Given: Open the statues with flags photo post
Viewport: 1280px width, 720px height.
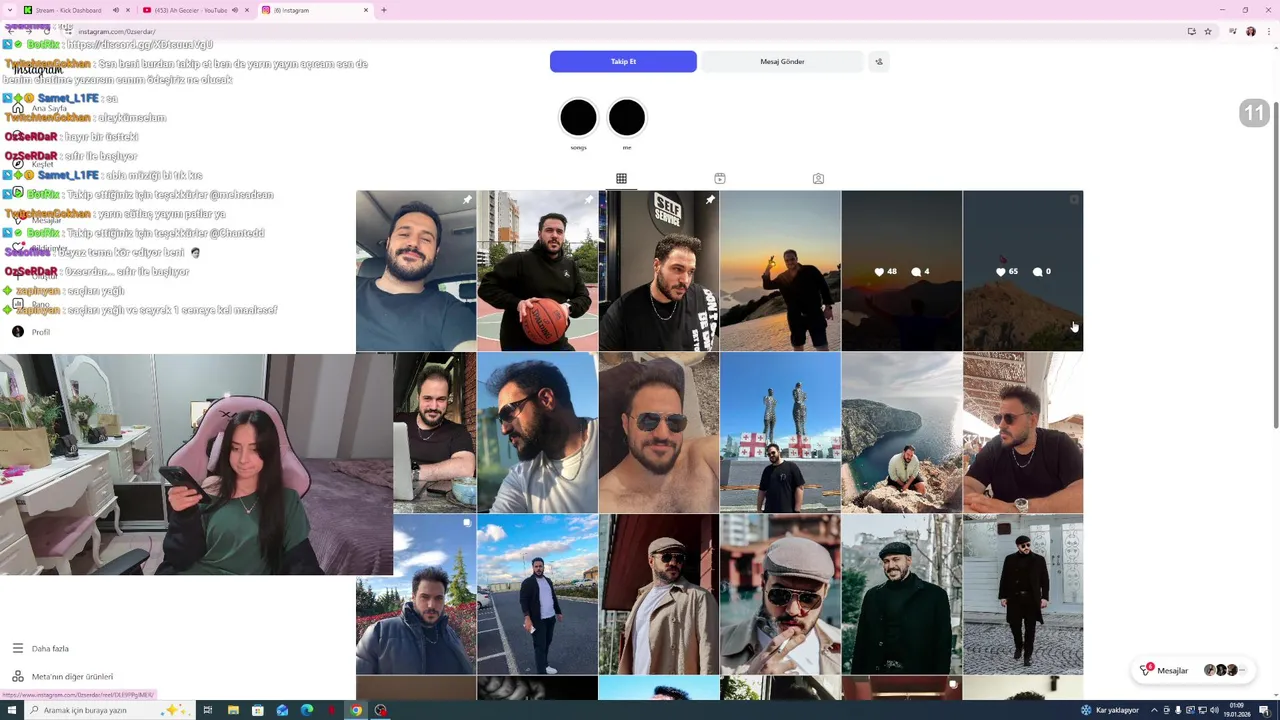Looking at the screenshot, I should [780, 433].
